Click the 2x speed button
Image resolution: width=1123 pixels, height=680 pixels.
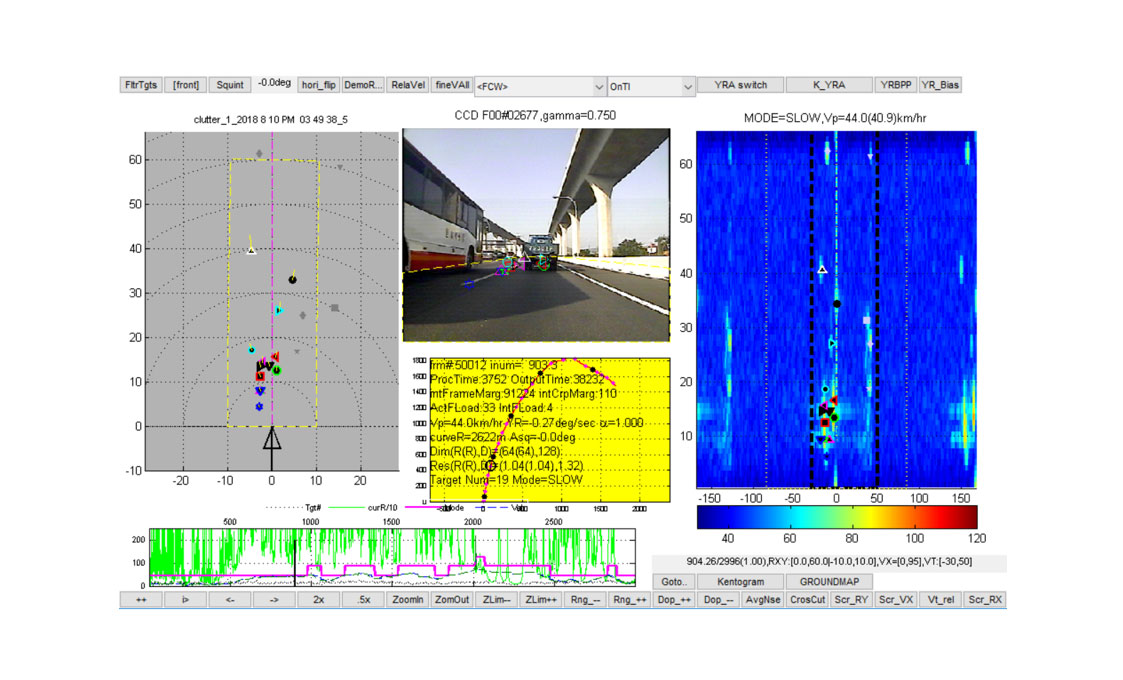[318, 599]
